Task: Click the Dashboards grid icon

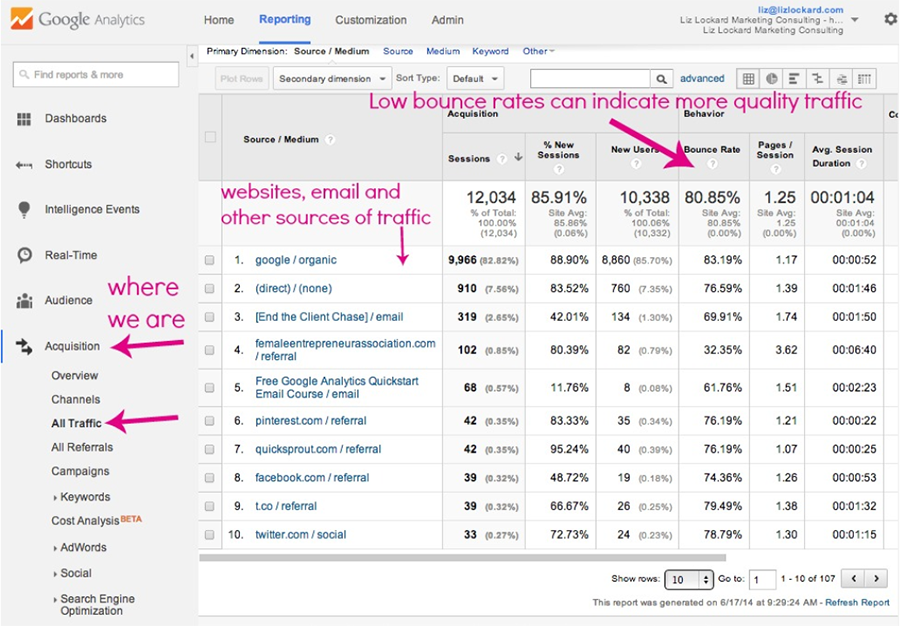Action: (24, 119)
